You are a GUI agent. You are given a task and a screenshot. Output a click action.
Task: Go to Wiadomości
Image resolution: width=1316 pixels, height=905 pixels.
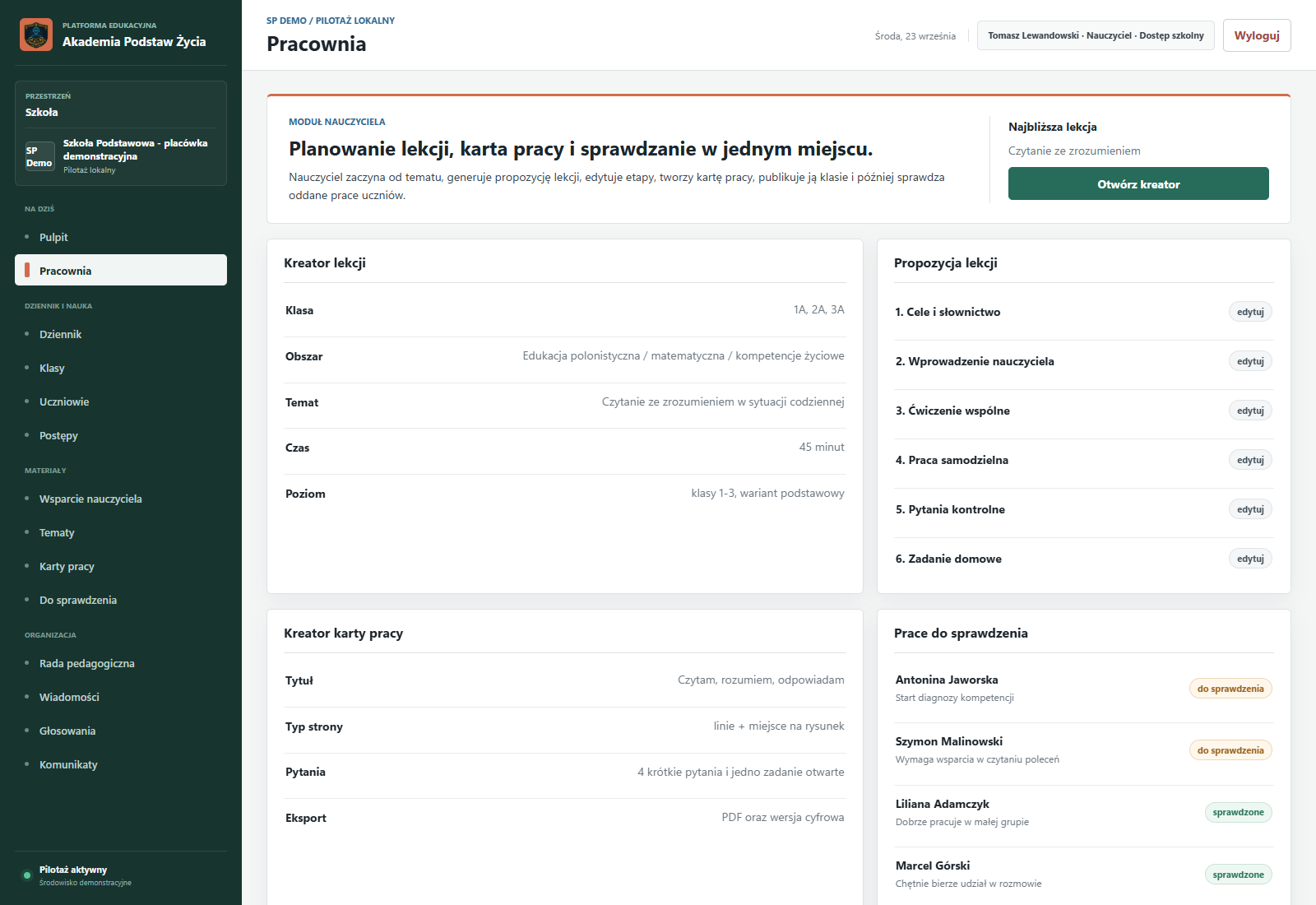pos(121,697)
